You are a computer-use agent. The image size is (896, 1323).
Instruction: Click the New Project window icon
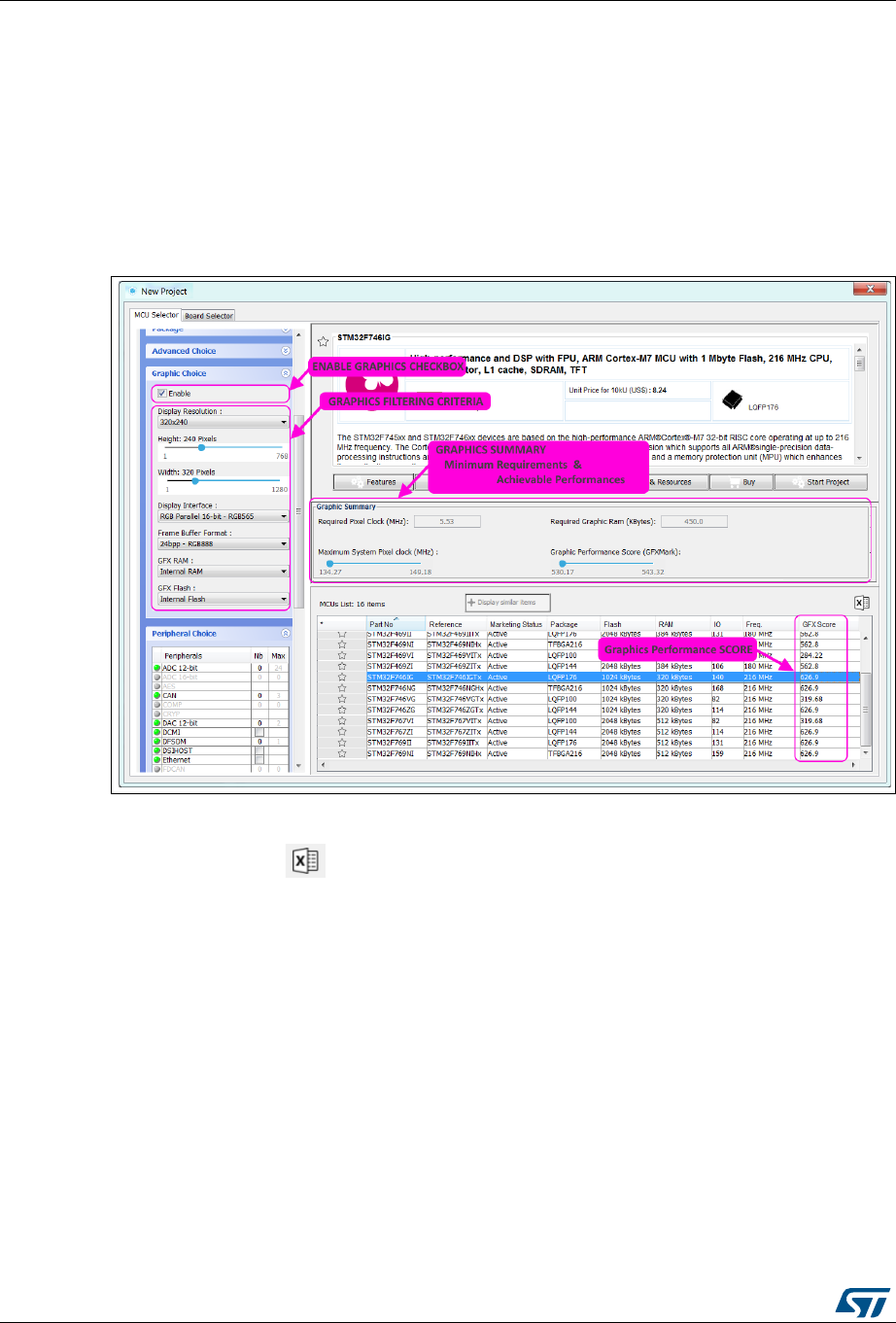point(132,291)
